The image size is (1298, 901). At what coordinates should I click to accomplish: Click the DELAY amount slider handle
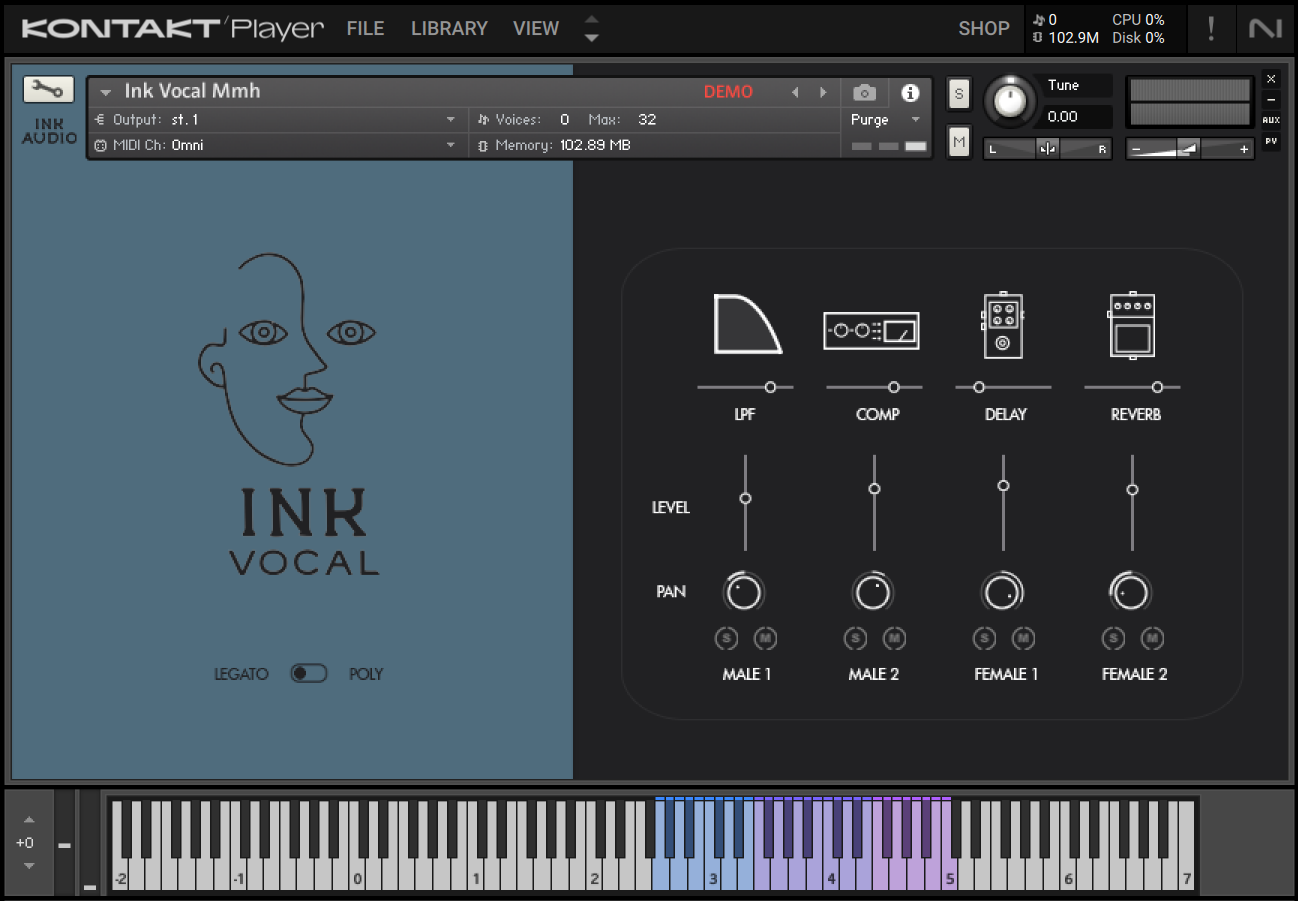979,387
